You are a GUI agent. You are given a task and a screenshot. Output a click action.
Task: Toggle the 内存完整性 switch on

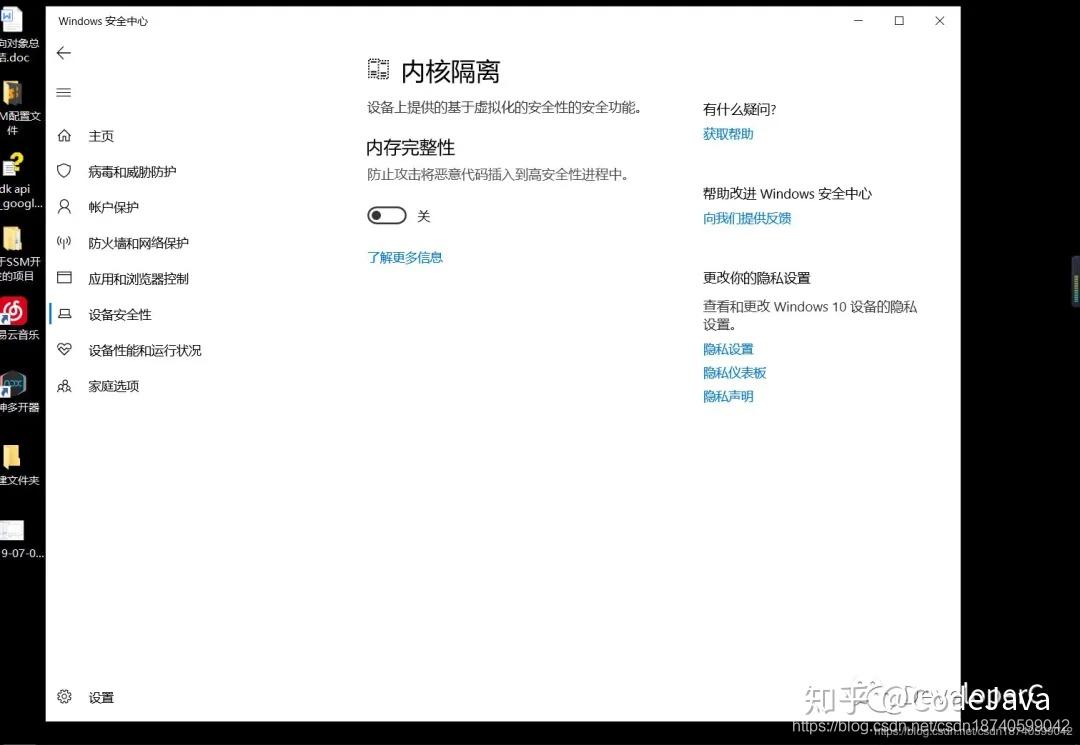tap(387, 215)
